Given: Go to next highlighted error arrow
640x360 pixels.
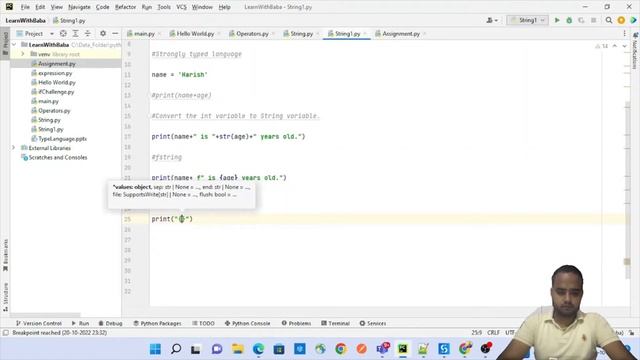Looking at the screenshot, I should point(624,46).
